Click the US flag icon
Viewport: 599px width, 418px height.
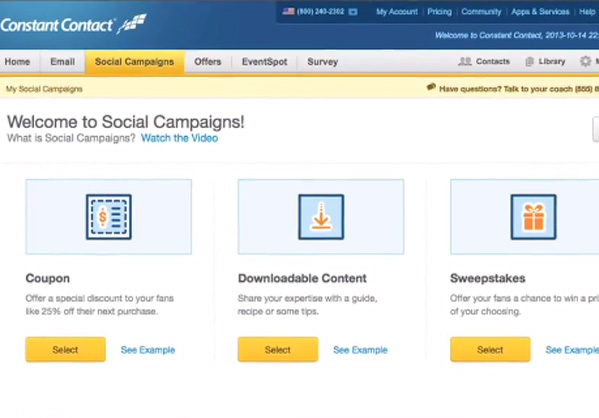(x=288, y=11)
